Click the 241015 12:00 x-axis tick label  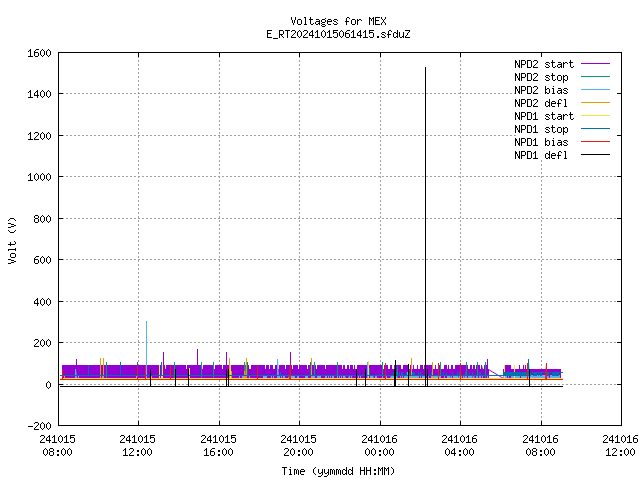point(138,446)
